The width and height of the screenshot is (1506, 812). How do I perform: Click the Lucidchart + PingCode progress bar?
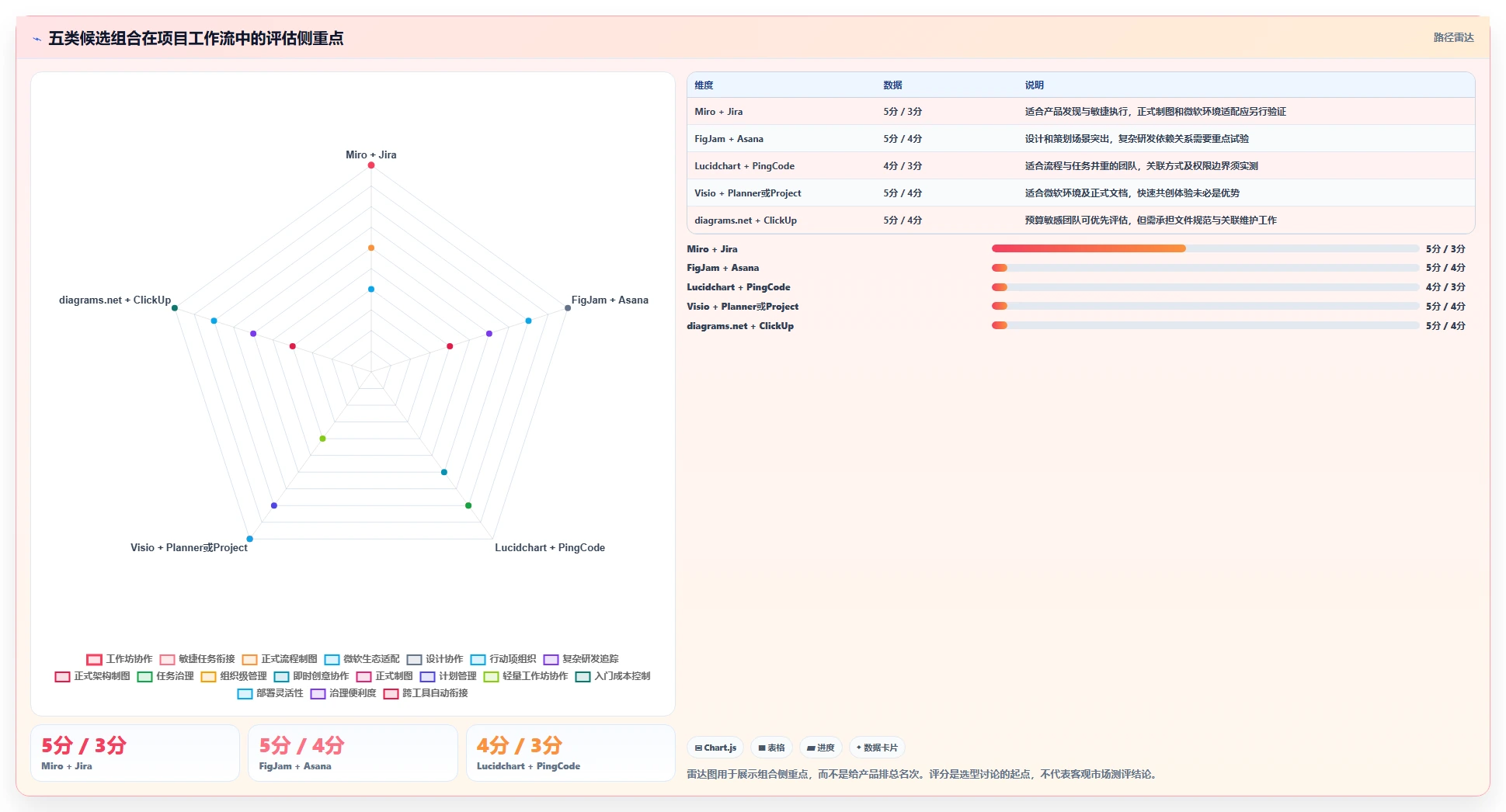tap(1205, 287)
